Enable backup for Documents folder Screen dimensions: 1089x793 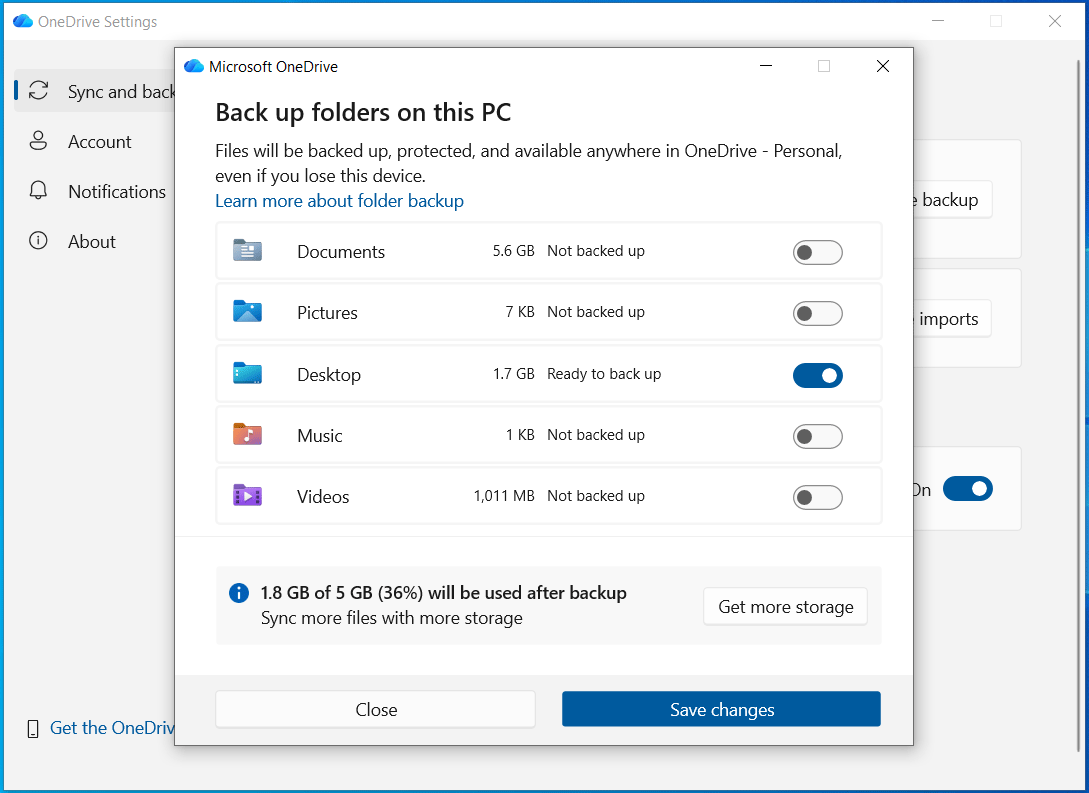click(817, 253)
